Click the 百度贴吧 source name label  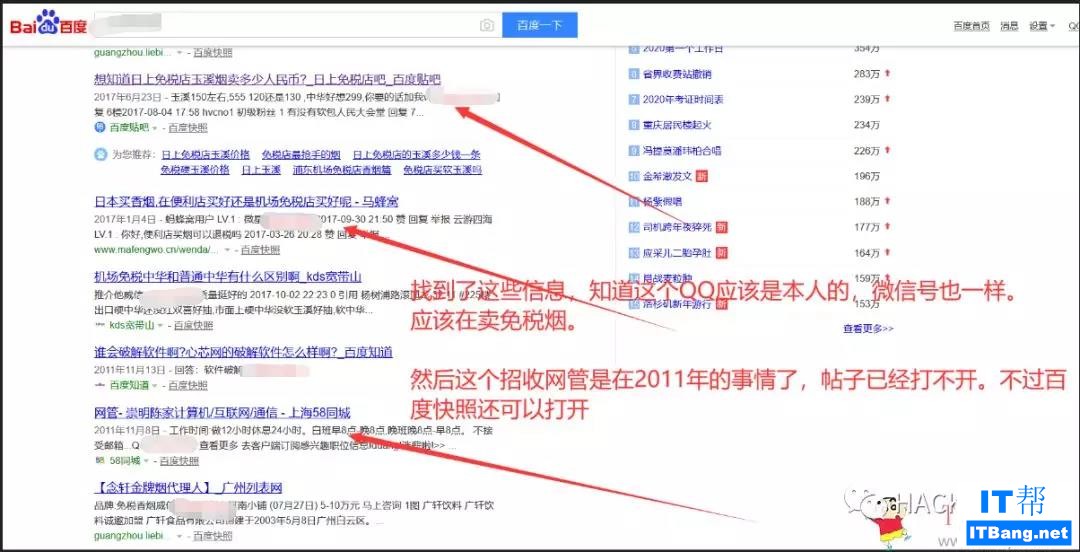(x=128, y=128)
